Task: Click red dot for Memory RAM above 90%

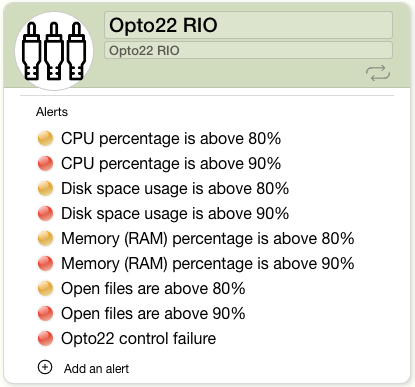Action: (x=45, y=263)
